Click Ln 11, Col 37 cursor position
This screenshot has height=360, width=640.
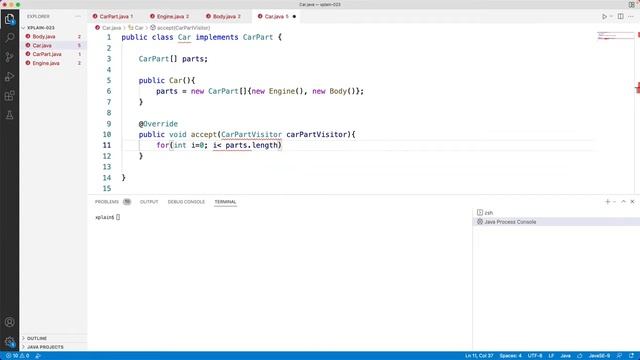point(479,356)
